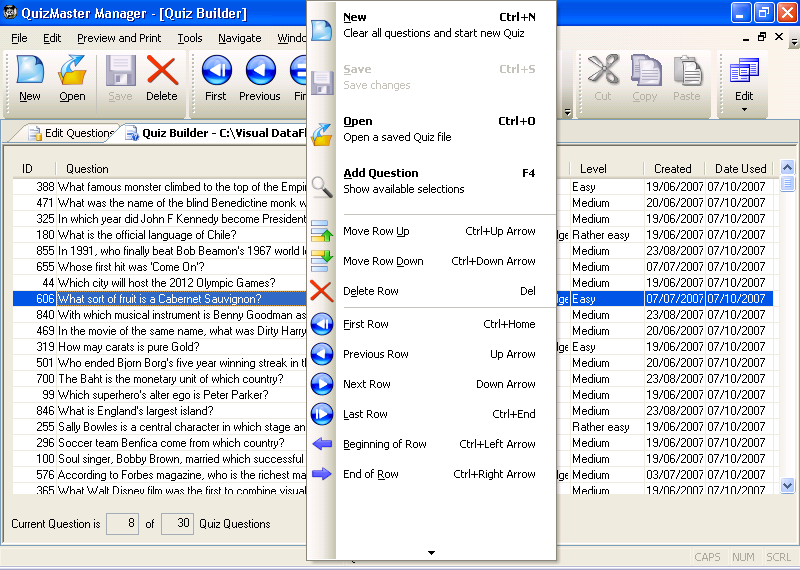Select row 'What is England's largest island?'

coord(136,411)
